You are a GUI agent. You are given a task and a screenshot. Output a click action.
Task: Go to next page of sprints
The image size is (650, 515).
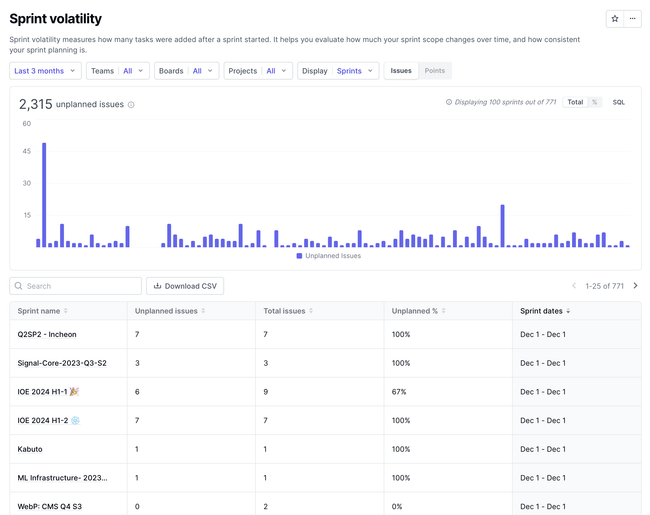coord(635,286)
